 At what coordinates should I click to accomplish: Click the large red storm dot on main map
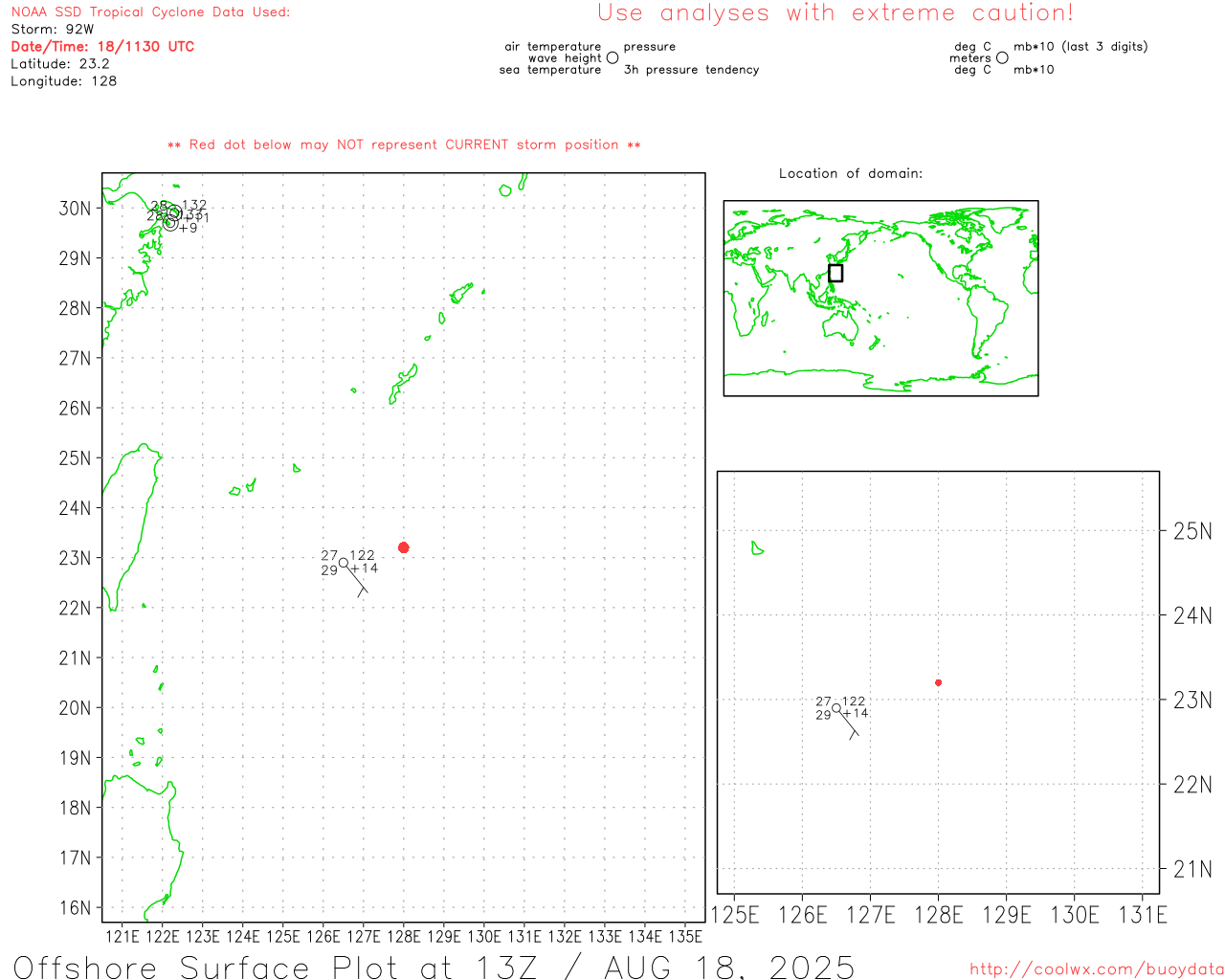coord(404,547)
